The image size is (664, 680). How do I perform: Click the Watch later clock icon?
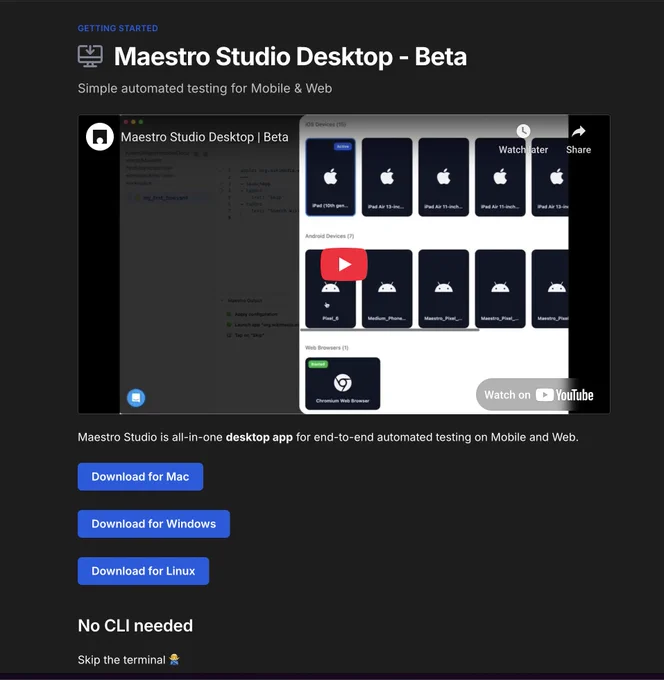pyautogui.click(x=523, y=131)
